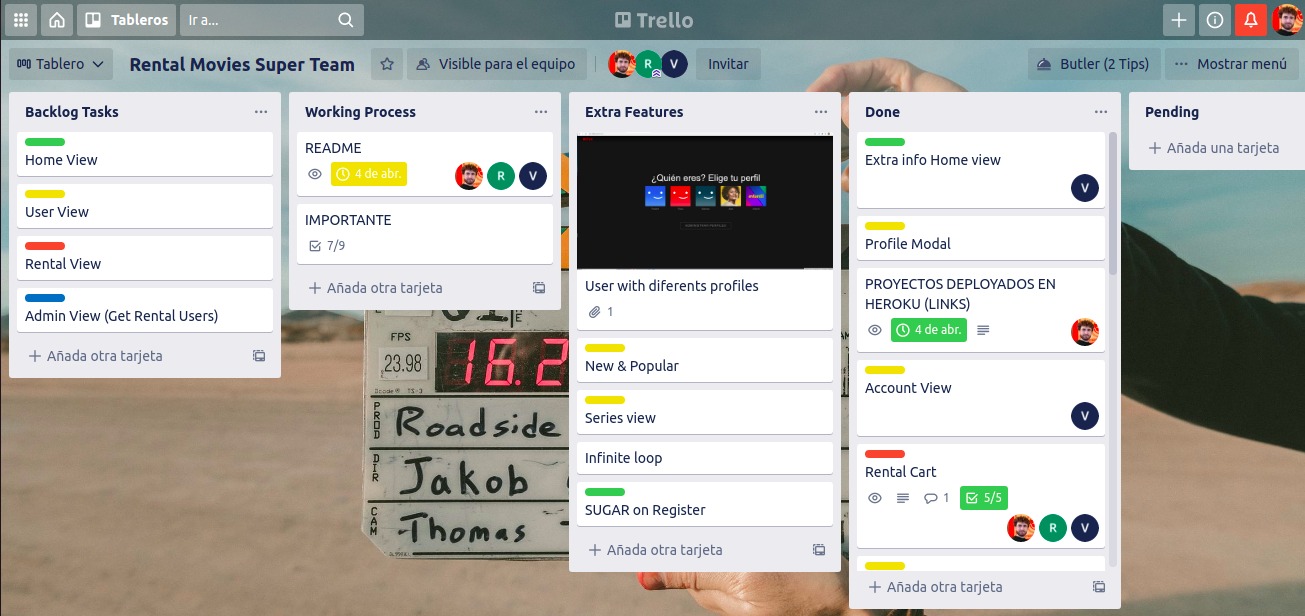Image resolution: width=1305 pixels, height=616 pixels.
Task: Toggle due date '4 de abr.' on README
Action: (369, 174)
